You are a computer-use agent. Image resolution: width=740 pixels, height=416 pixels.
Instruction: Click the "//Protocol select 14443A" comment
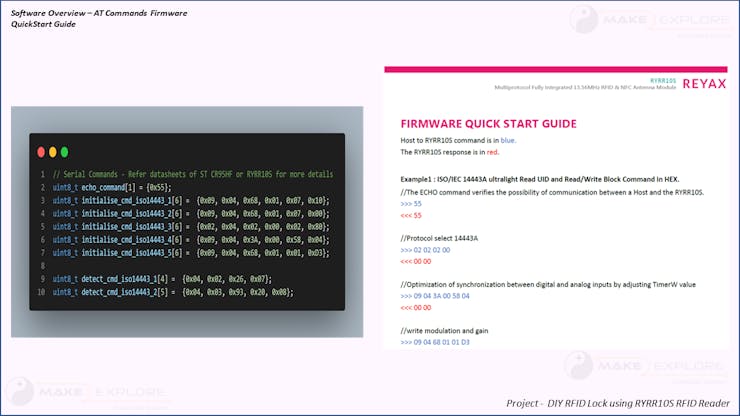(x=439, y=238)
